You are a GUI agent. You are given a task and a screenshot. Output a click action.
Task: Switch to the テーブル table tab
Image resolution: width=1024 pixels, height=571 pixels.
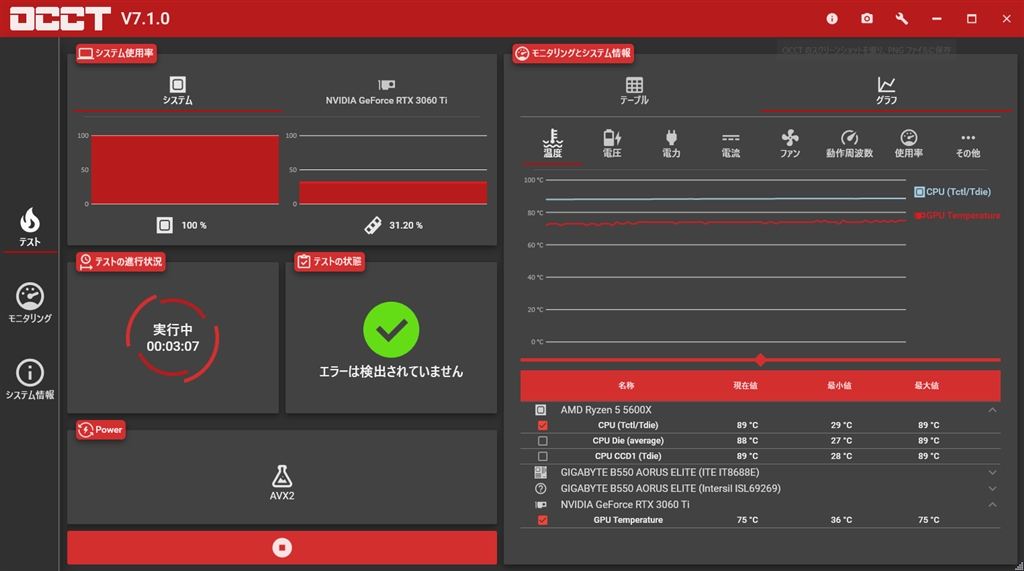coord(634,91)
